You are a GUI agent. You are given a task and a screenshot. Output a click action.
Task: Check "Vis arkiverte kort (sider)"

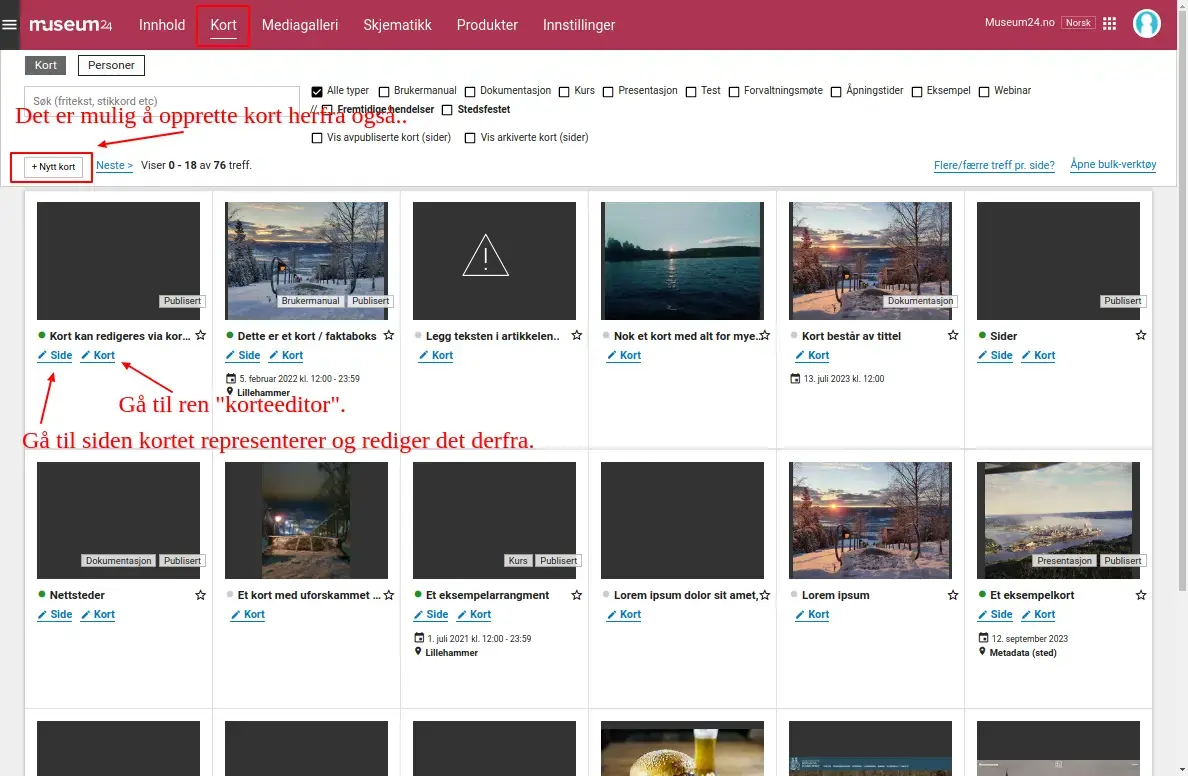click(470, 138)
